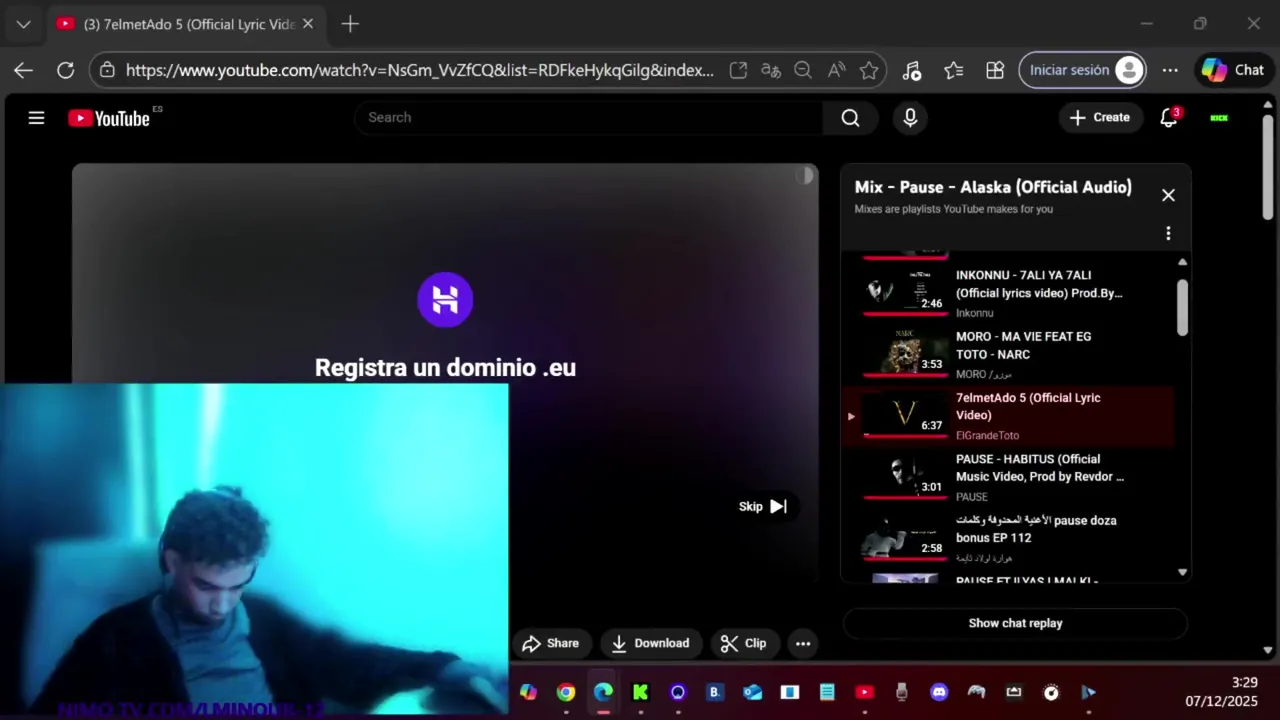Open the zoom magnifier in address bar
Image resolution: width=1280 pixels, height=720 pixels.
[803, 70]
